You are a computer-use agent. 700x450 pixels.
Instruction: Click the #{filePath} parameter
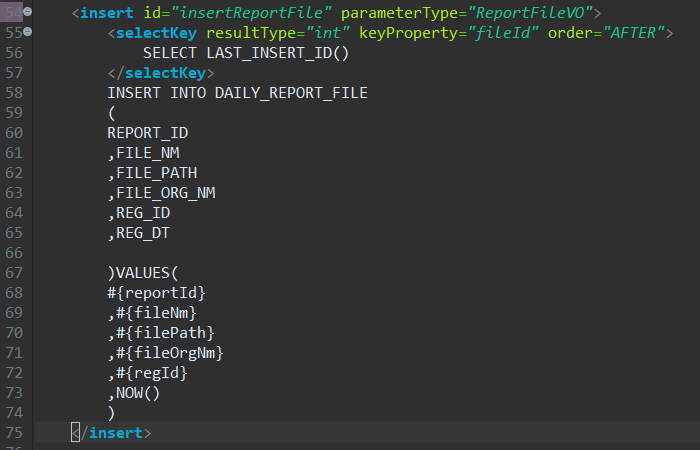pos(161,333)
